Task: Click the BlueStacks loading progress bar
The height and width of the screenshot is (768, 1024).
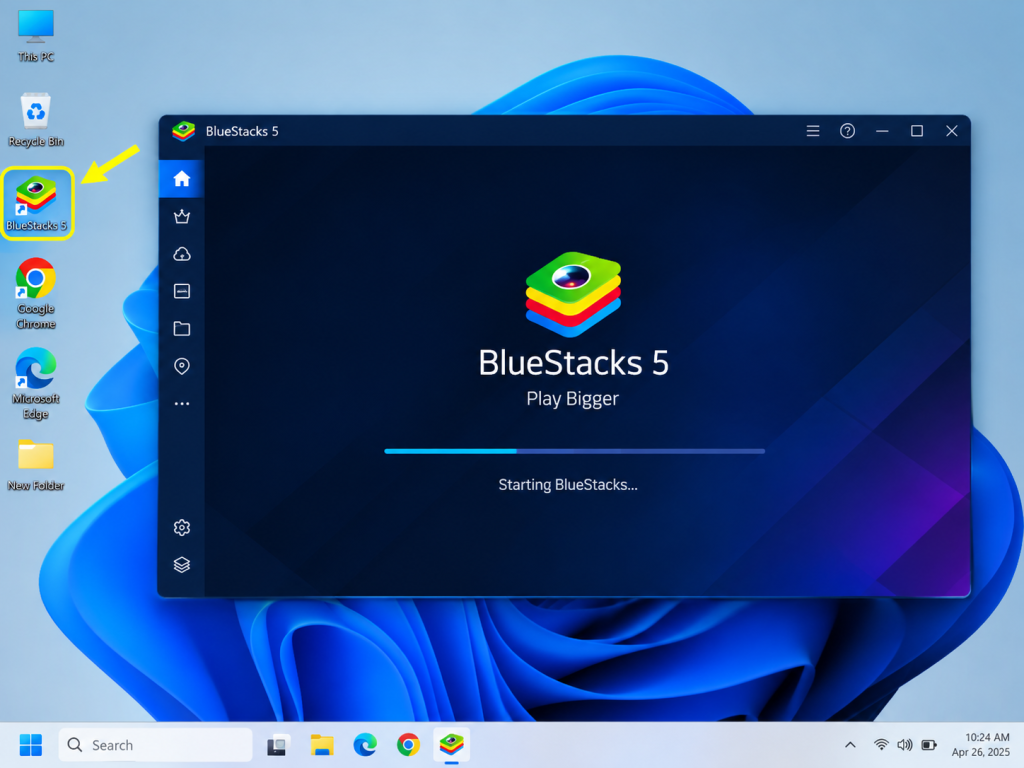Action: tap(575, 451)
